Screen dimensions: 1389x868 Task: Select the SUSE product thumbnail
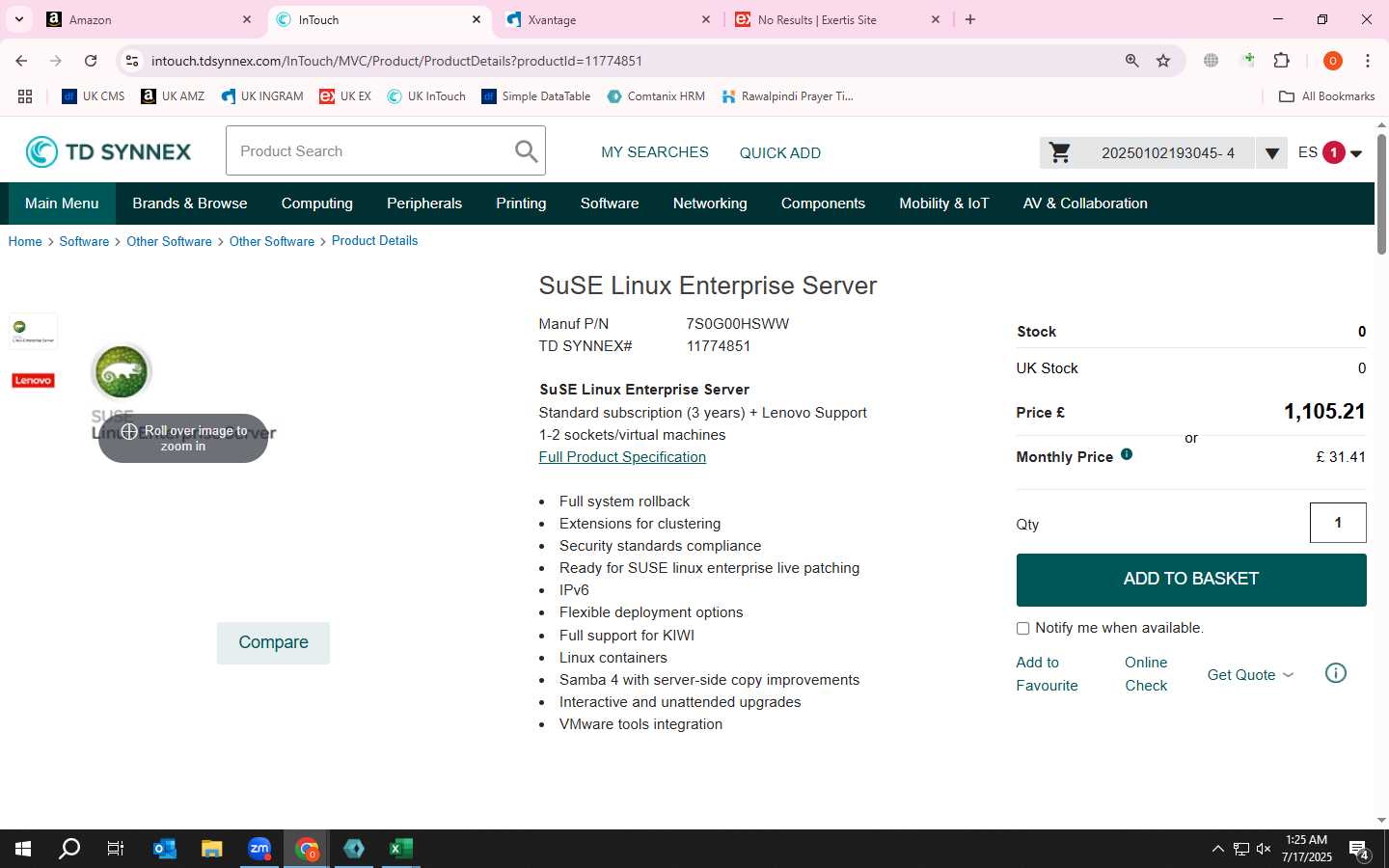(34, 331)
